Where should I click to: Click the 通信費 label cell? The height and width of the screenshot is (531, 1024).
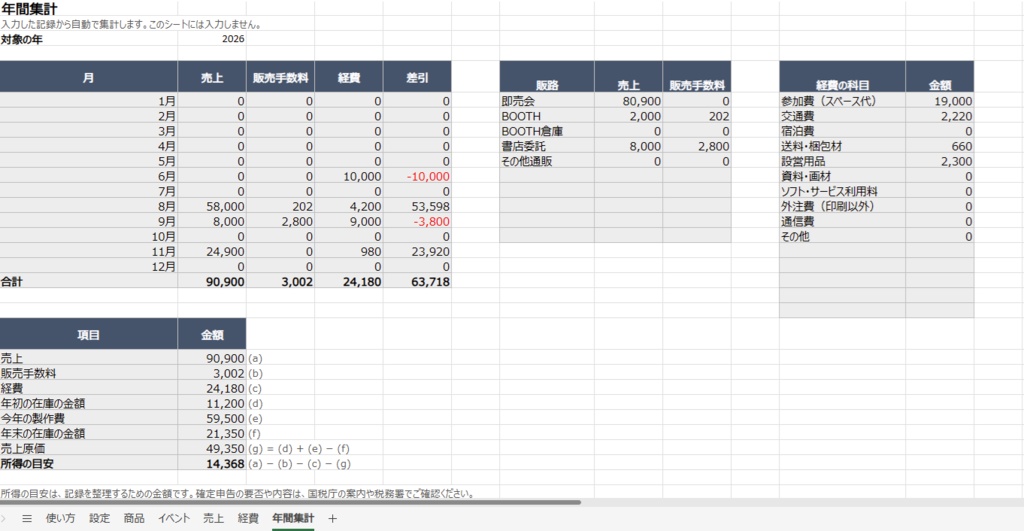click(x=842, y=221)
